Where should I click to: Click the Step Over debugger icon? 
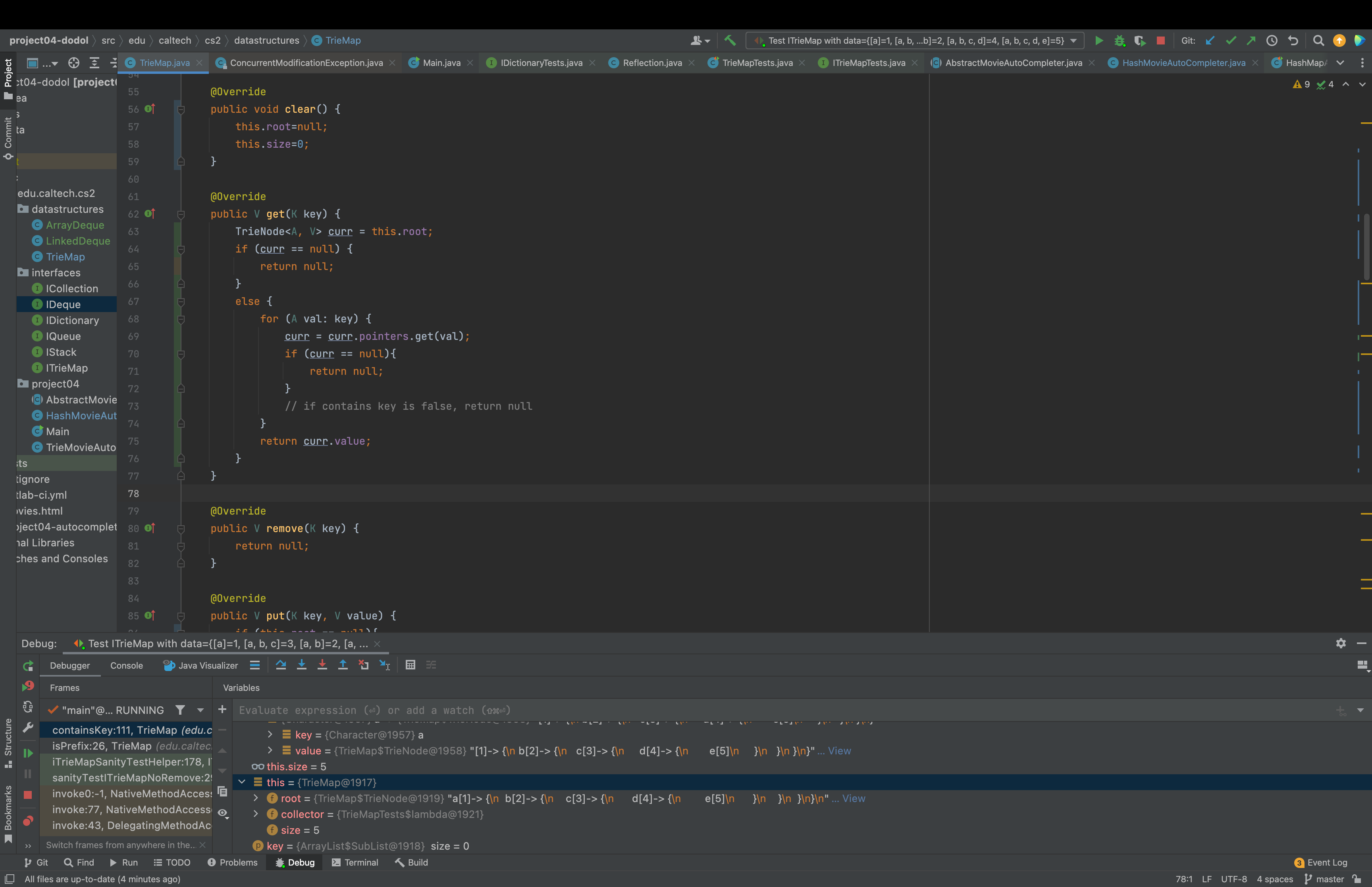click(281, 665)
